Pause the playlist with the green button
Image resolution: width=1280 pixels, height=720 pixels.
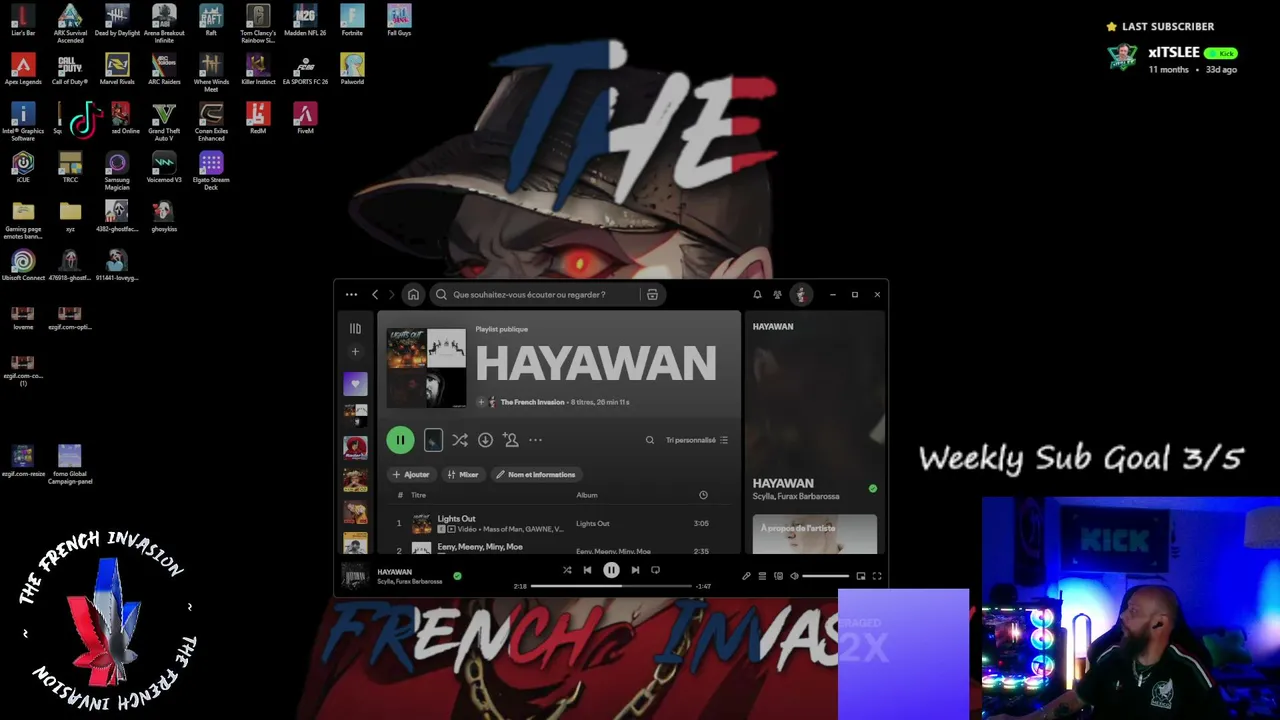tap(400, 440)
